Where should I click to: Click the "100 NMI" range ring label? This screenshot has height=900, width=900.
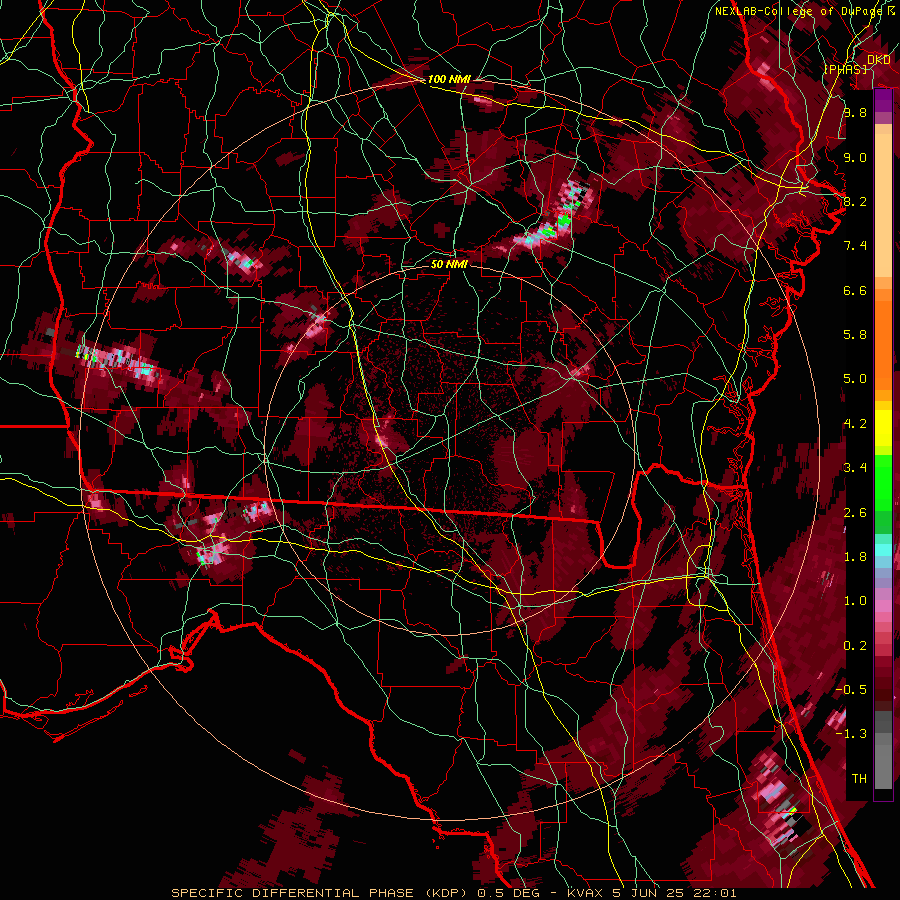tap(449, 79)
